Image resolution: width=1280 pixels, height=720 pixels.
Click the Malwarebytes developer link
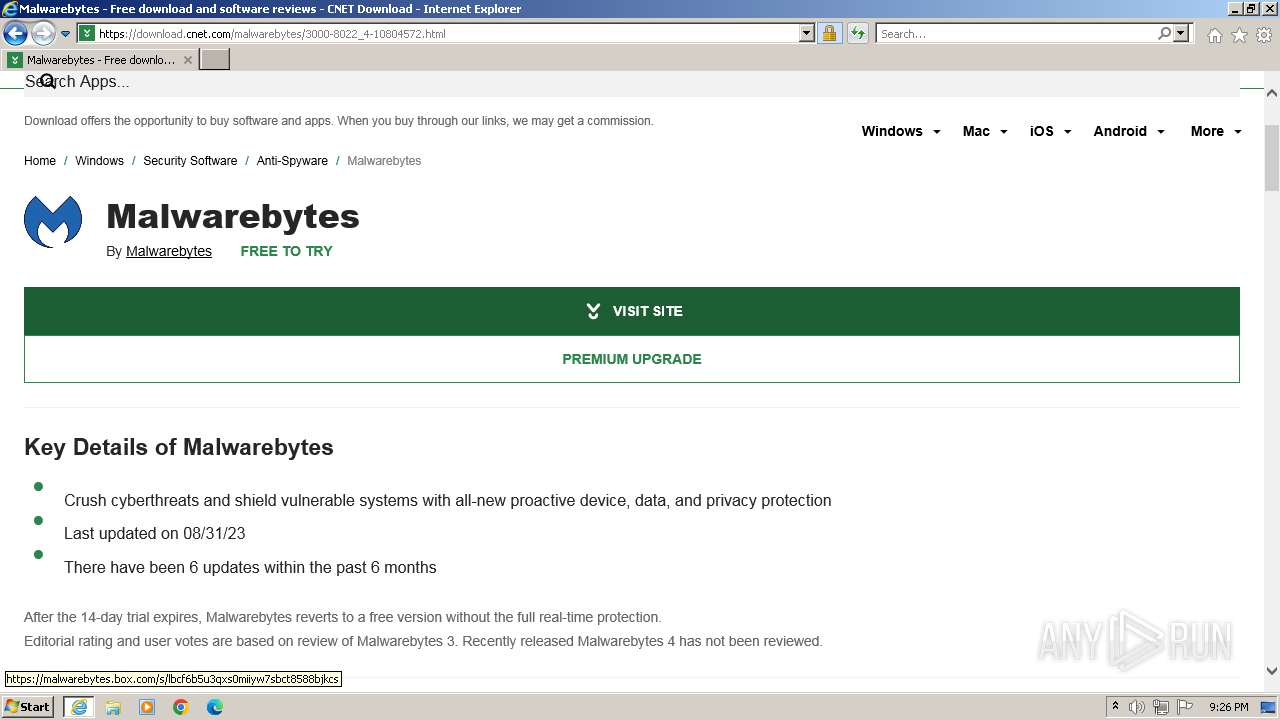point(169,251)
